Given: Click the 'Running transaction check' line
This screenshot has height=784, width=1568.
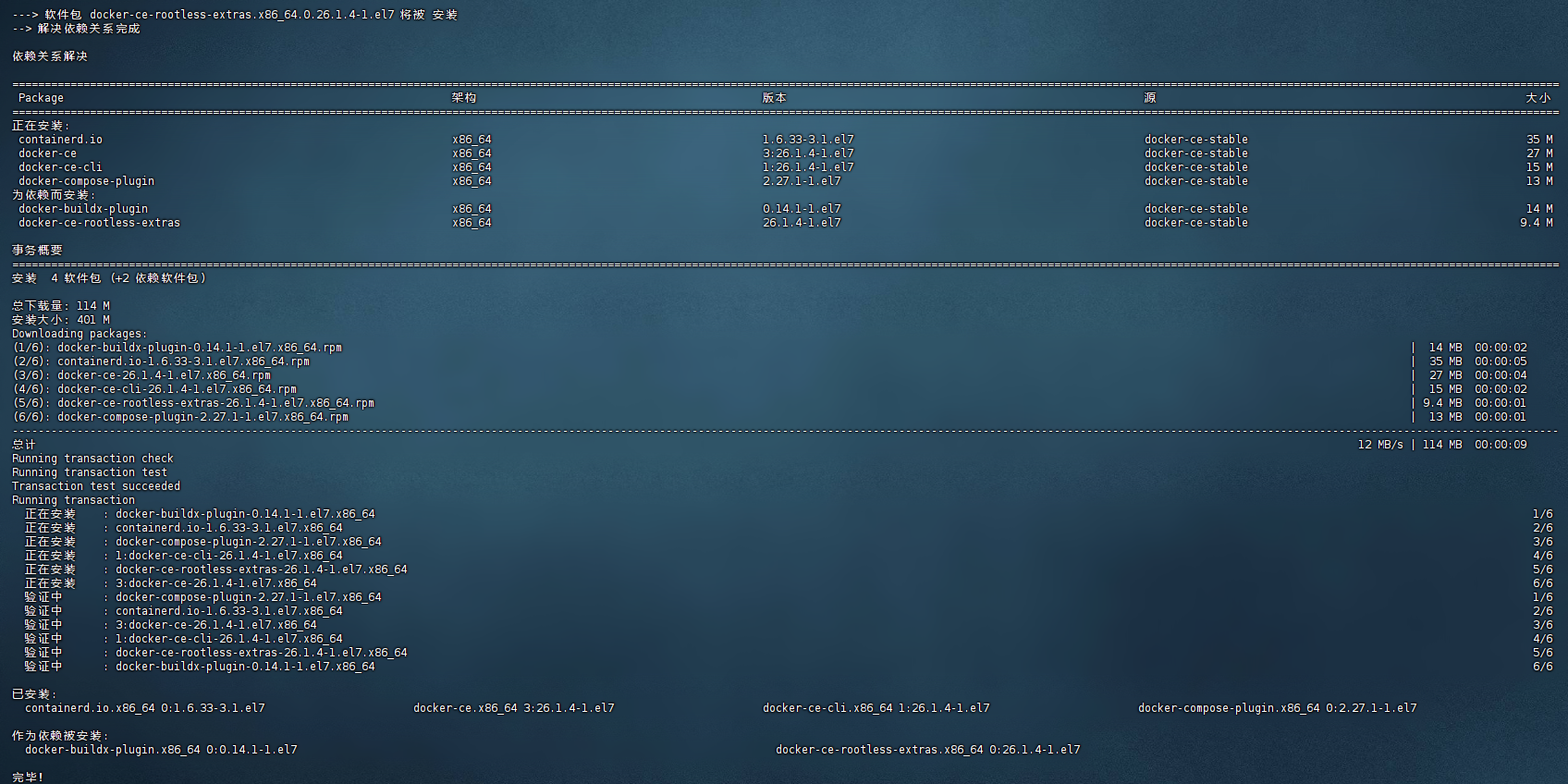Looking at the screenshot, I should click(x=92, y=459).
